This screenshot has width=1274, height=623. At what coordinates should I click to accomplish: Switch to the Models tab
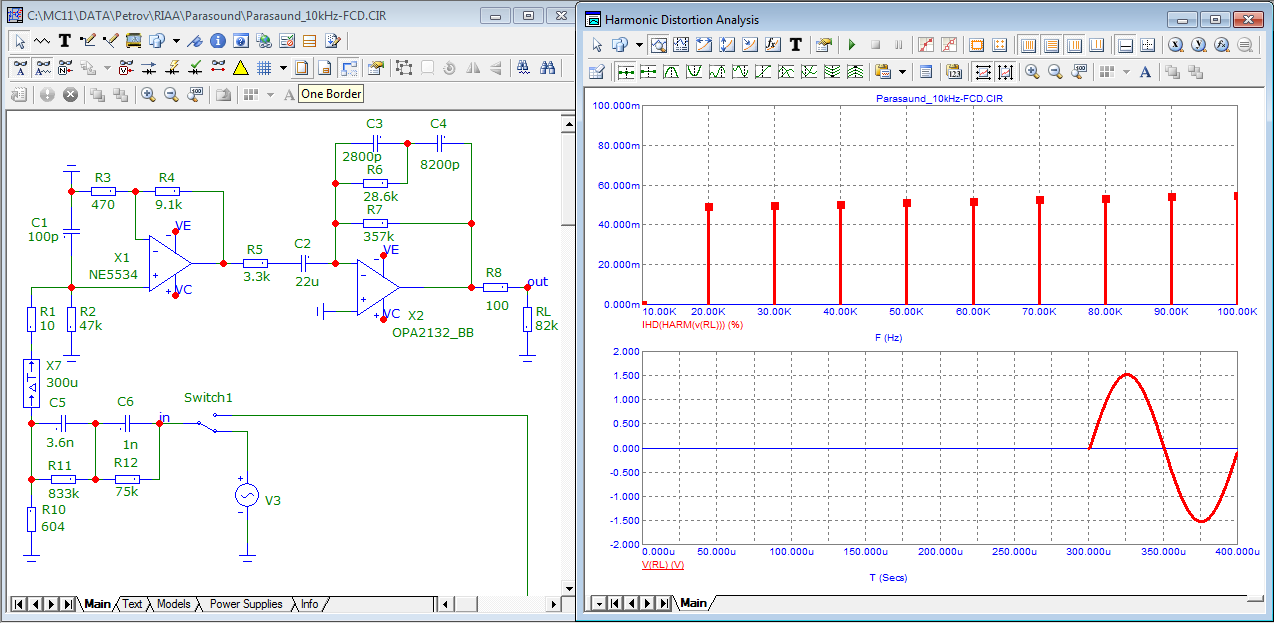(x=173, y=604)
